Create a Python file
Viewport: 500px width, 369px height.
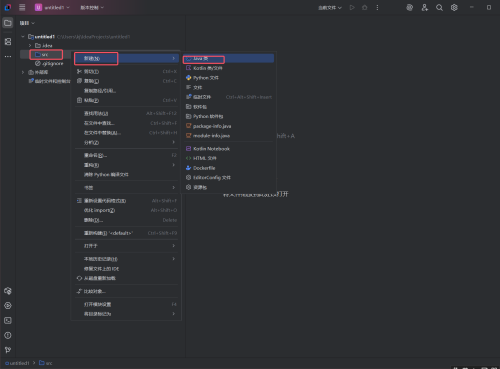[x=228, y=78]
